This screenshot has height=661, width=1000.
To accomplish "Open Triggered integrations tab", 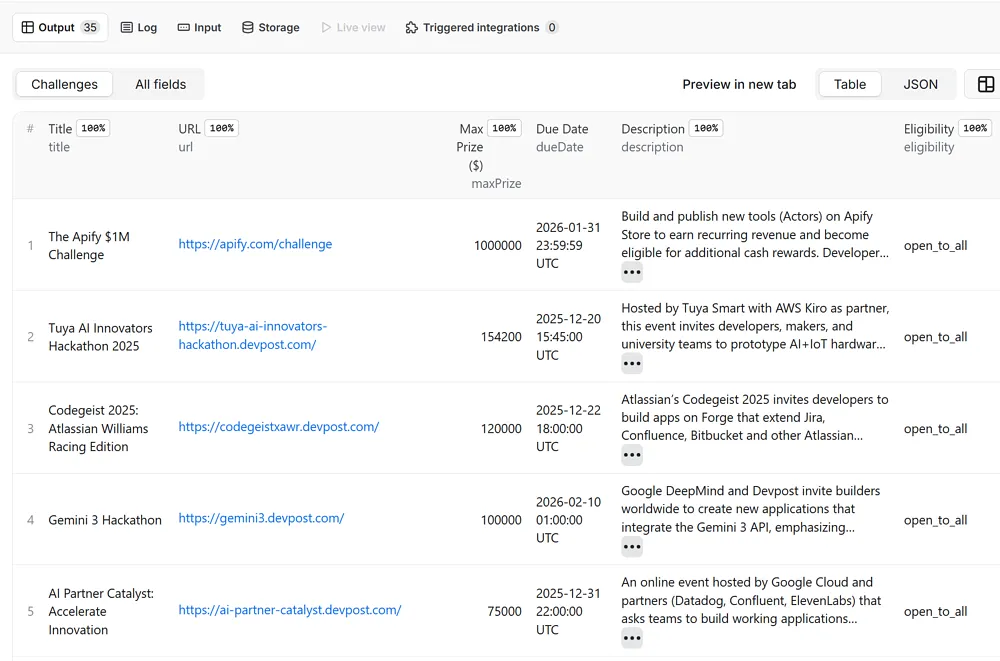I will [481, 28].
